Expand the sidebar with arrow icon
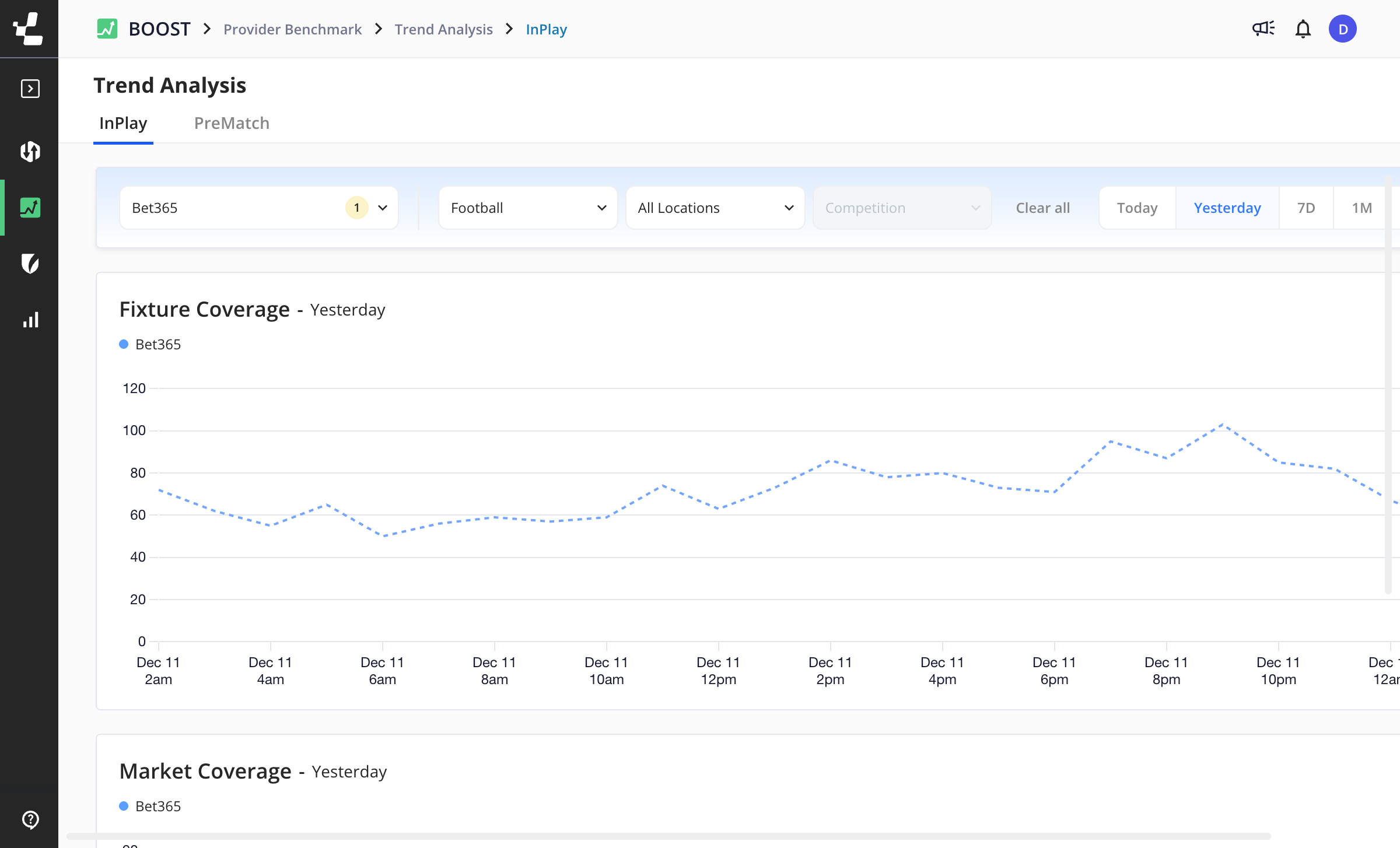The width and height of the screenshot is (1400, 848). [30, 89]
